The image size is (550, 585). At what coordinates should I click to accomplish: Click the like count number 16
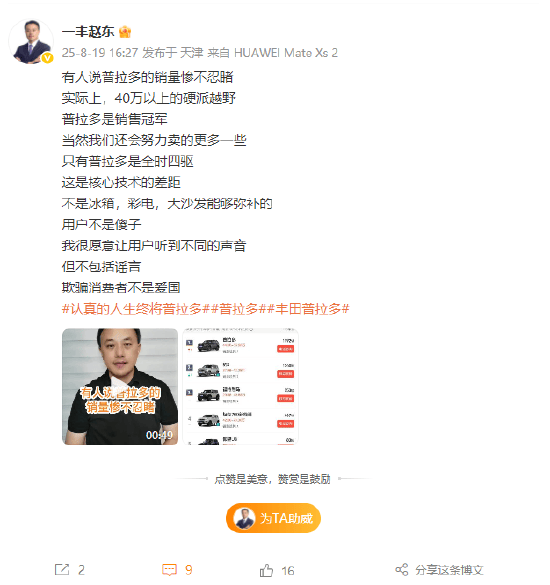pyautogui.click(x=288, y=570)
